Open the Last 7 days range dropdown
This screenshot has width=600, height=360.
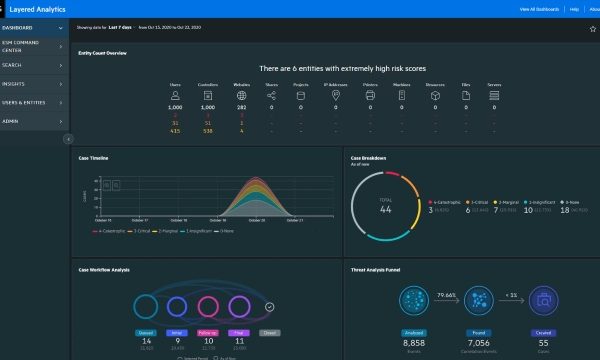tap(122, 28)
